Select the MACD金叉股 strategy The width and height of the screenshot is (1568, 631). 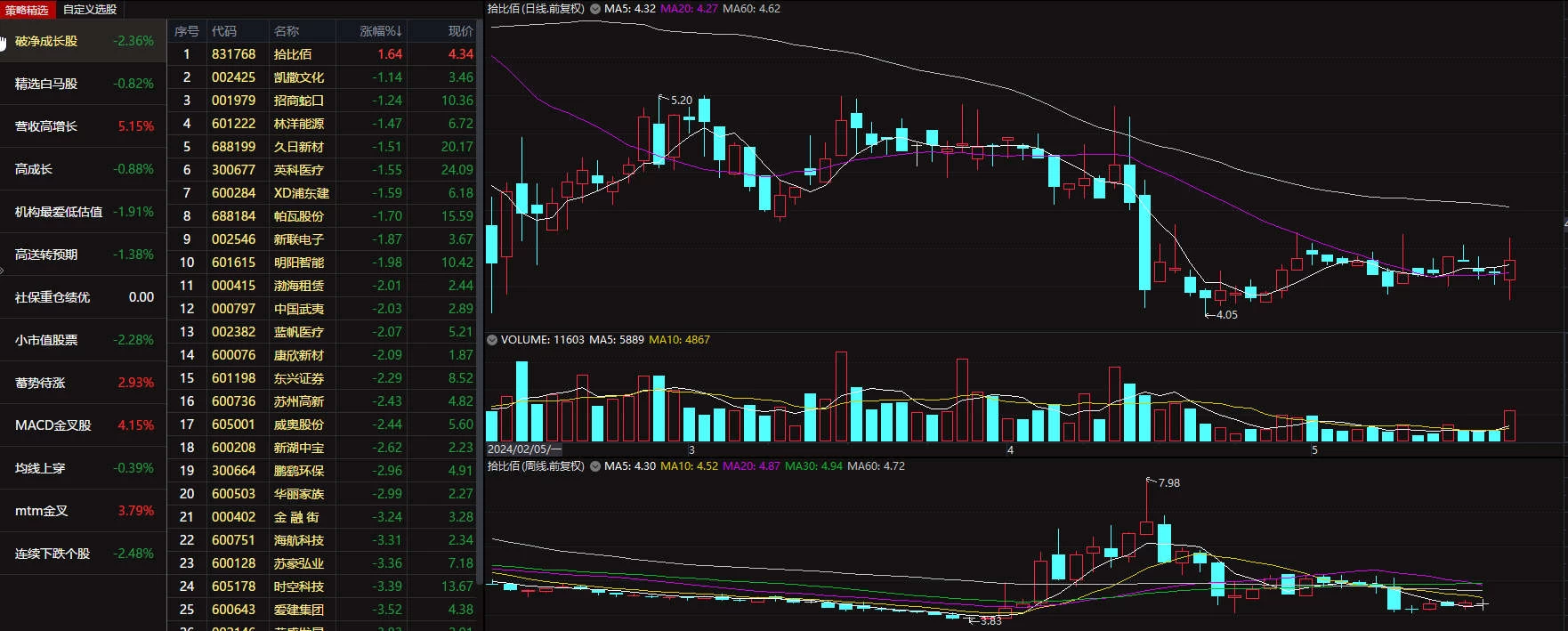click(x=84, y=425)
